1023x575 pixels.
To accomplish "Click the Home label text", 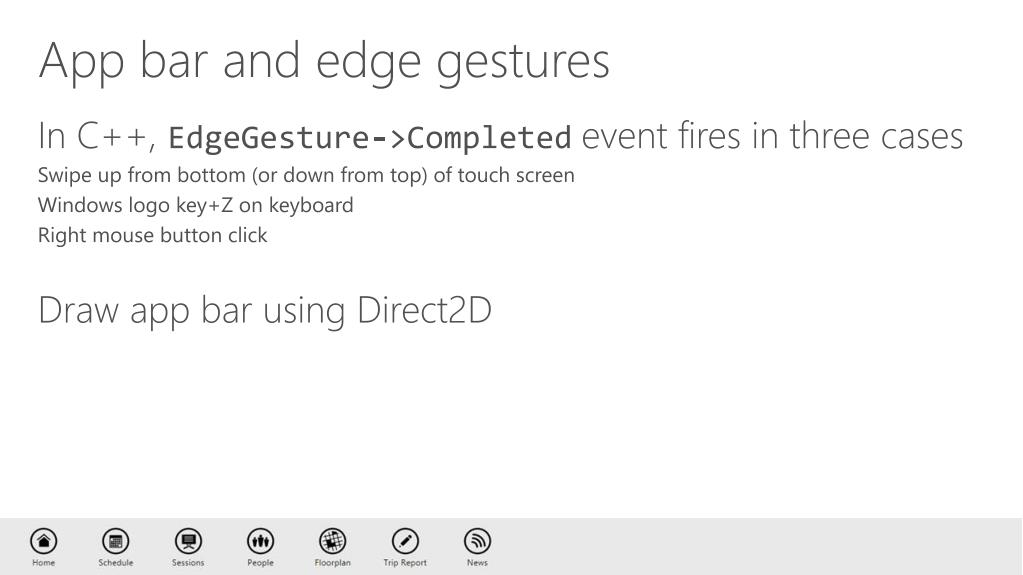I will click(x=44, y=563).
